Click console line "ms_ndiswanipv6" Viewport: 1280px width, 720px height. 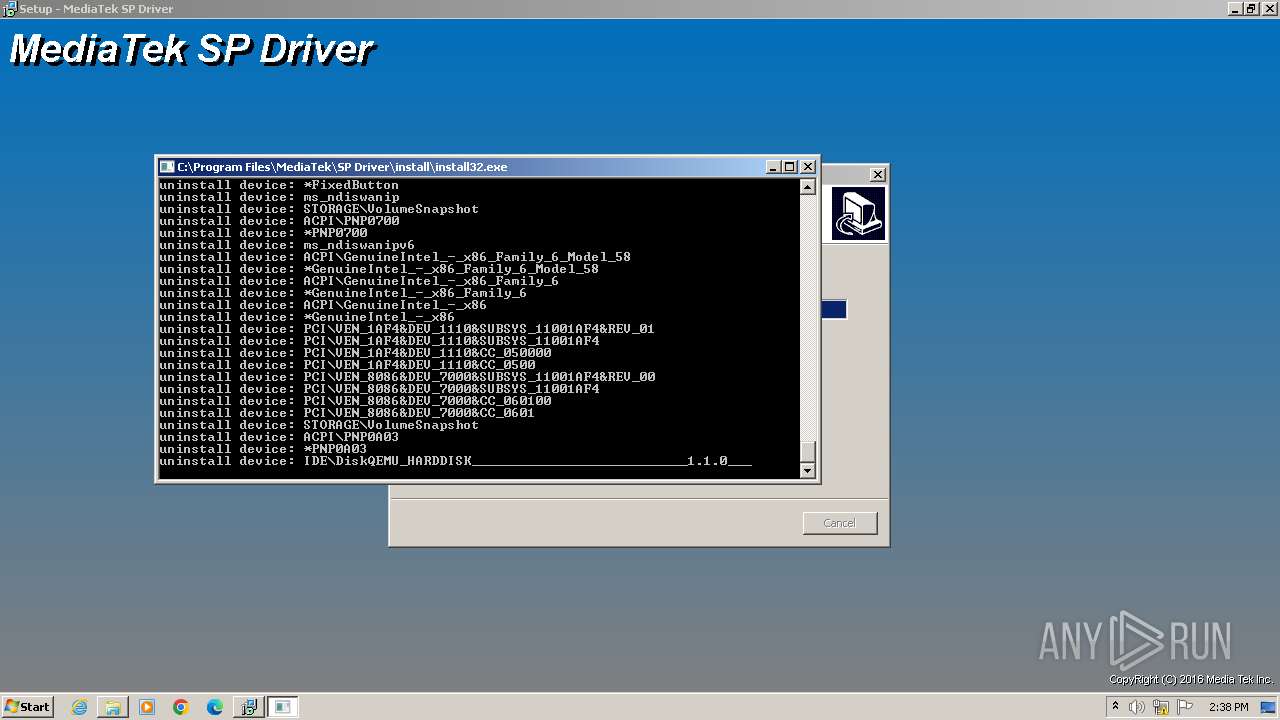(359, 245)
